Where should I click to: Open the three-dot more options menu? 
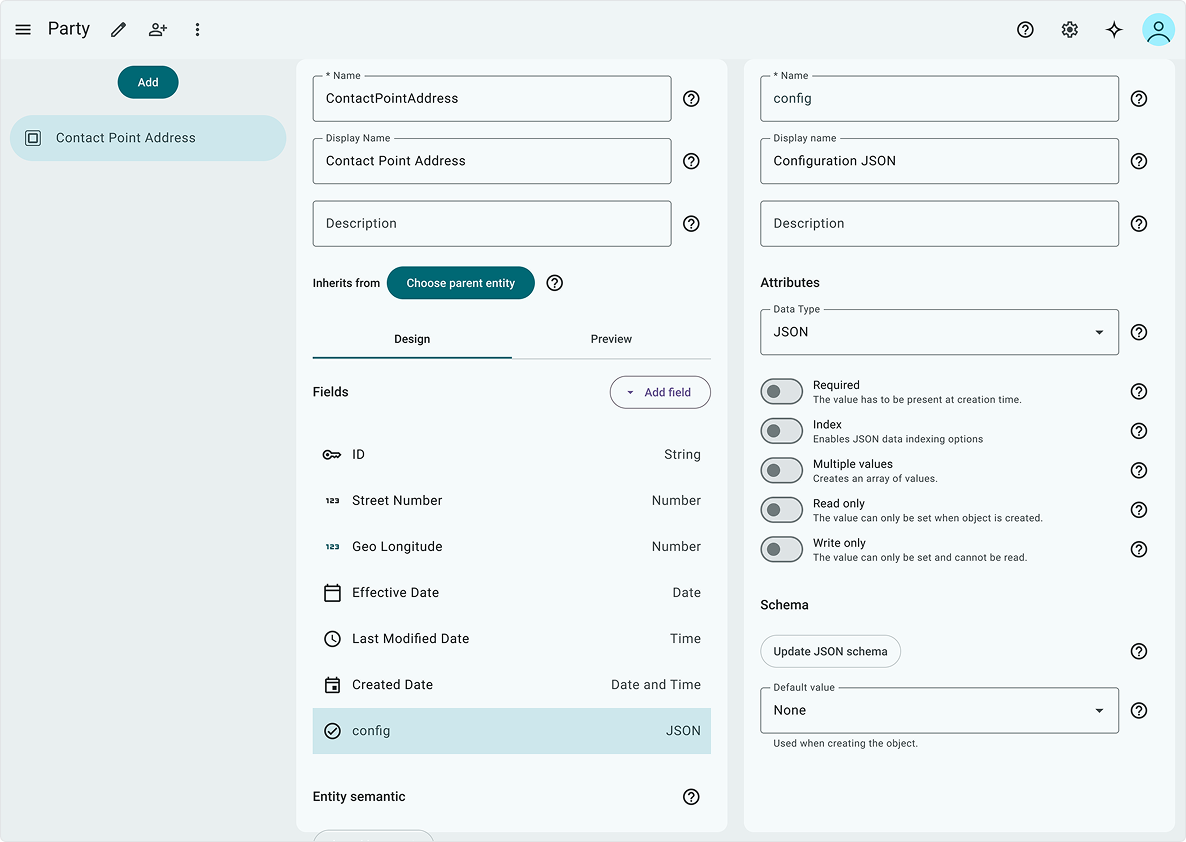tap(197, 30)
